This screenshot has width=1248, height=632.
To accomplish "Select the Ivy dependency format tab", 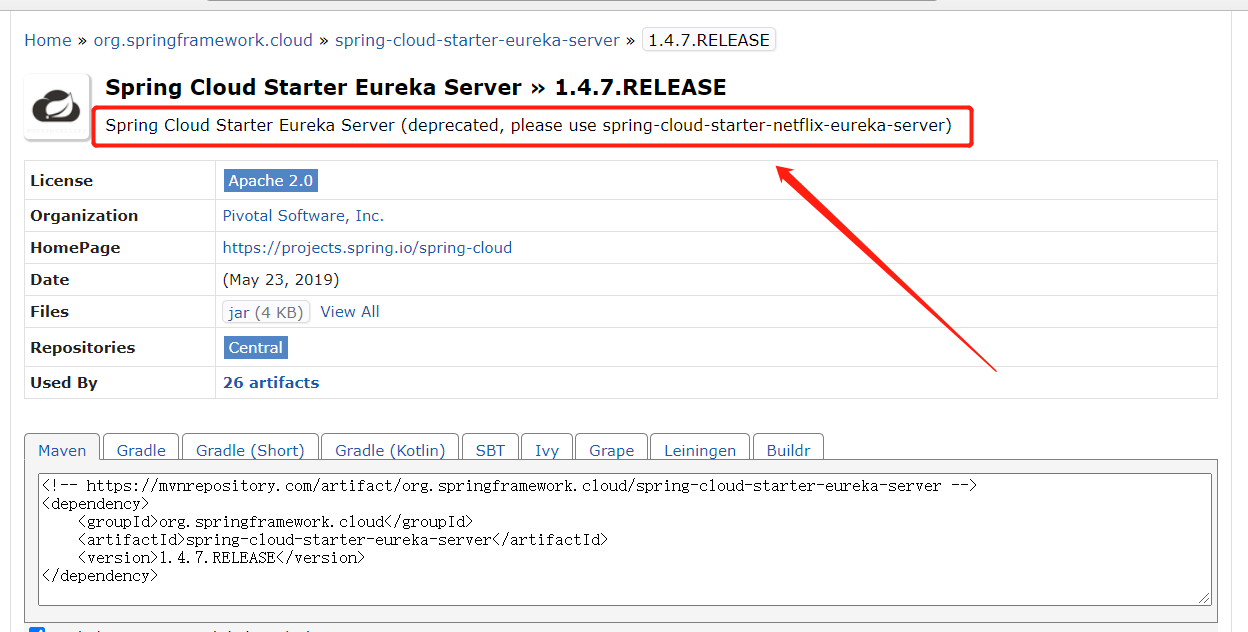I will coord(547,450).
